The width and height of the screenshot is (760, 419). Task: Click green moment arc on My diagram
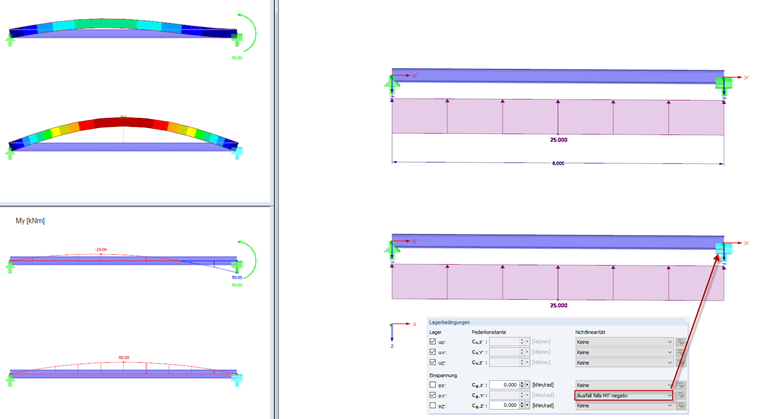click(x=253, y=259)
